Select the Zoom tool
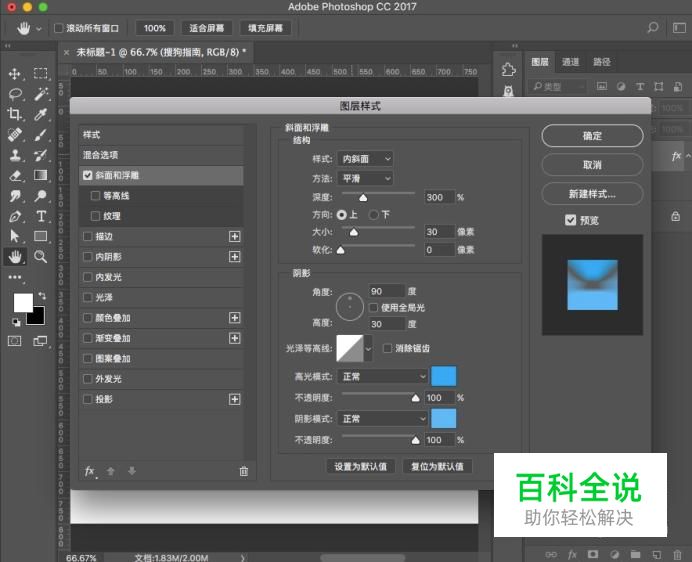The width and height of the screenshot is (692, 562). point(41,256)
